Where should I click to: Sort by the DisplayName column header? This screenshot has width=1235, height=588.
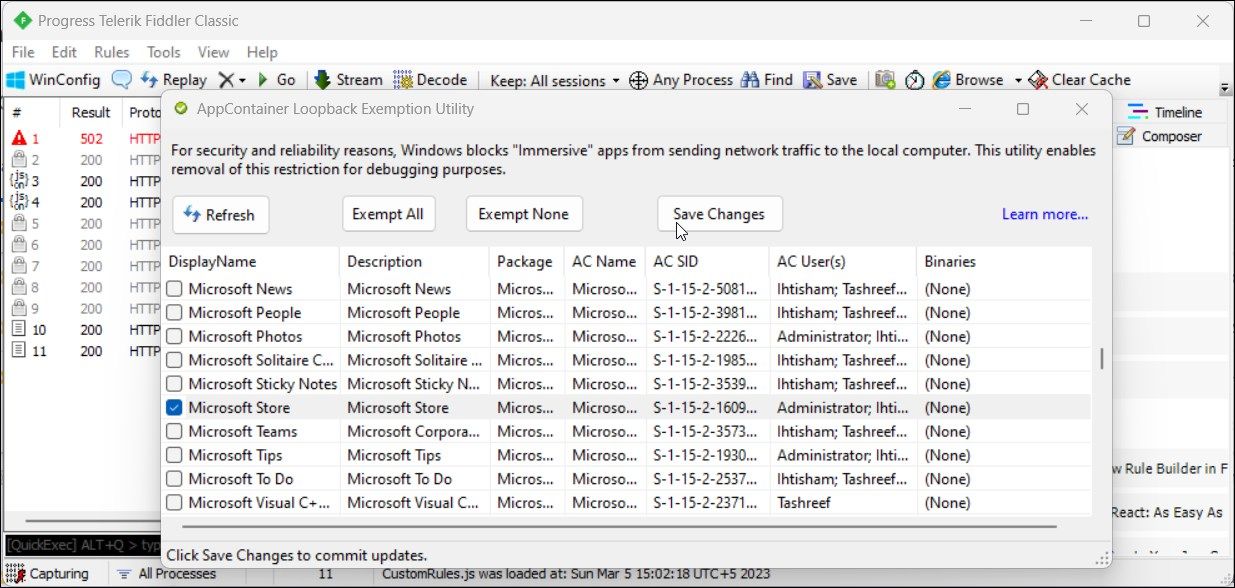250,262
